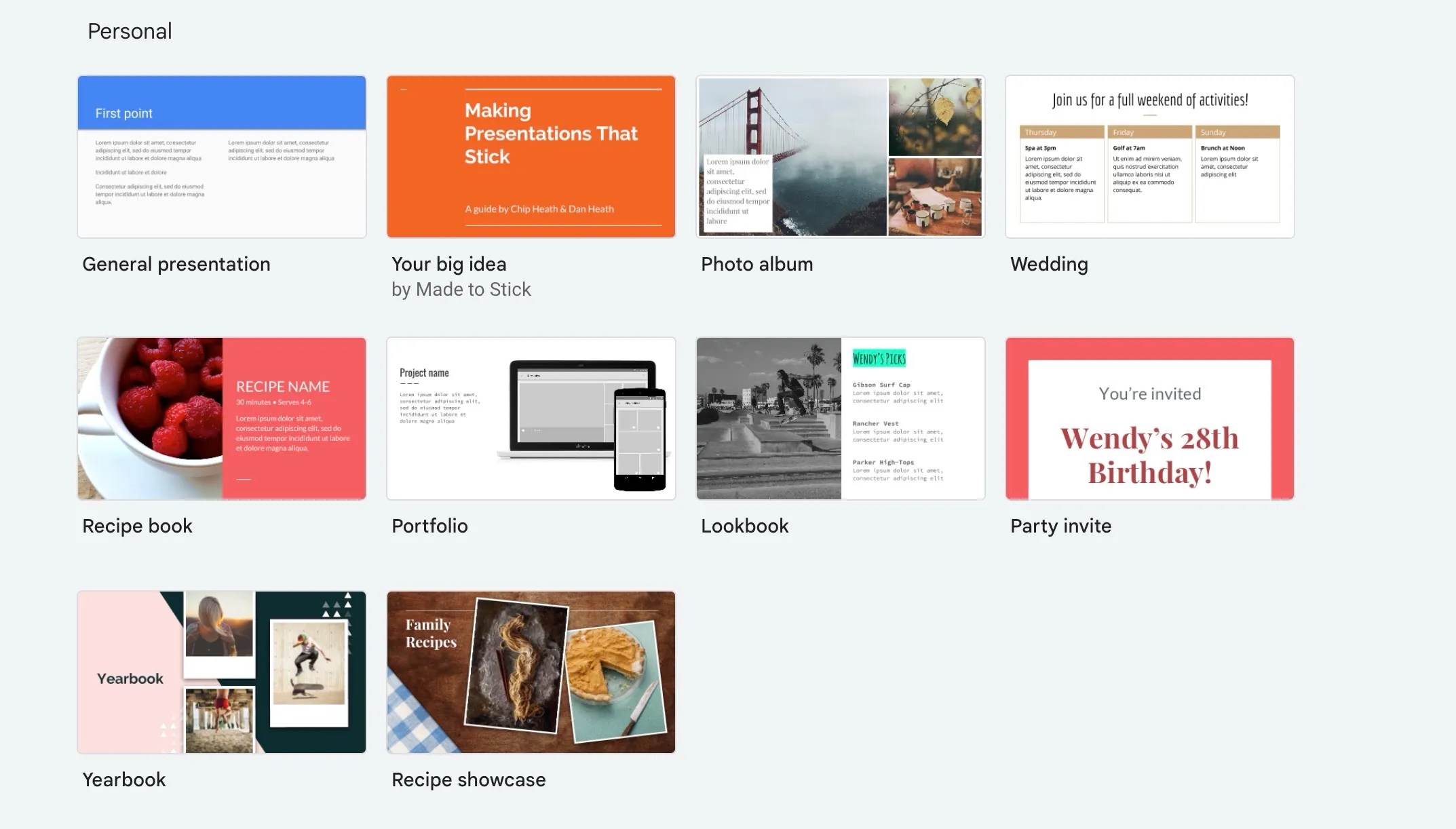The image size is (1456, 829).
Task: Click the Wedding label text
Action: point(1049,264)
